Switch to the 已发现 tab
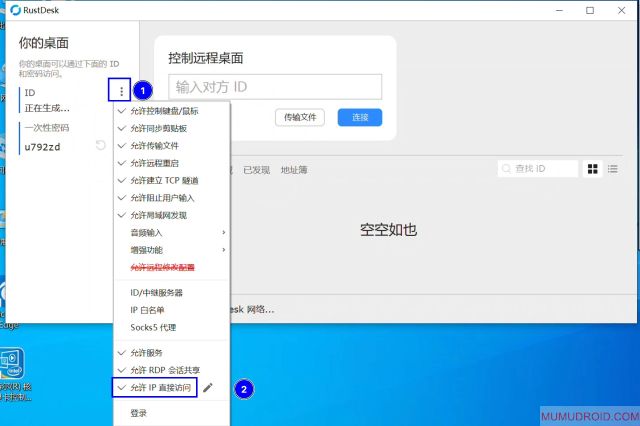640x426 pixels. coord(256,170)
